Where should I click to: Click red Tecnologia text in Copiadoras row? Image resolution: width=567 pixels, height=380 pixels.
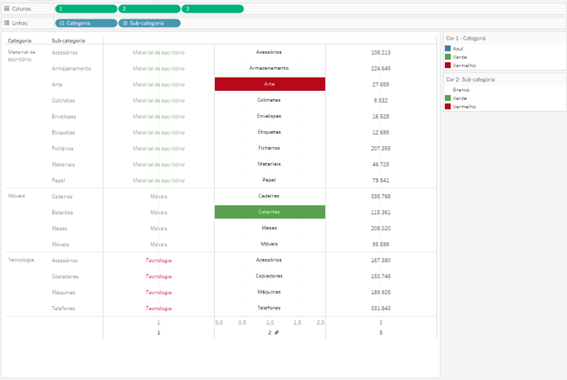159,276
